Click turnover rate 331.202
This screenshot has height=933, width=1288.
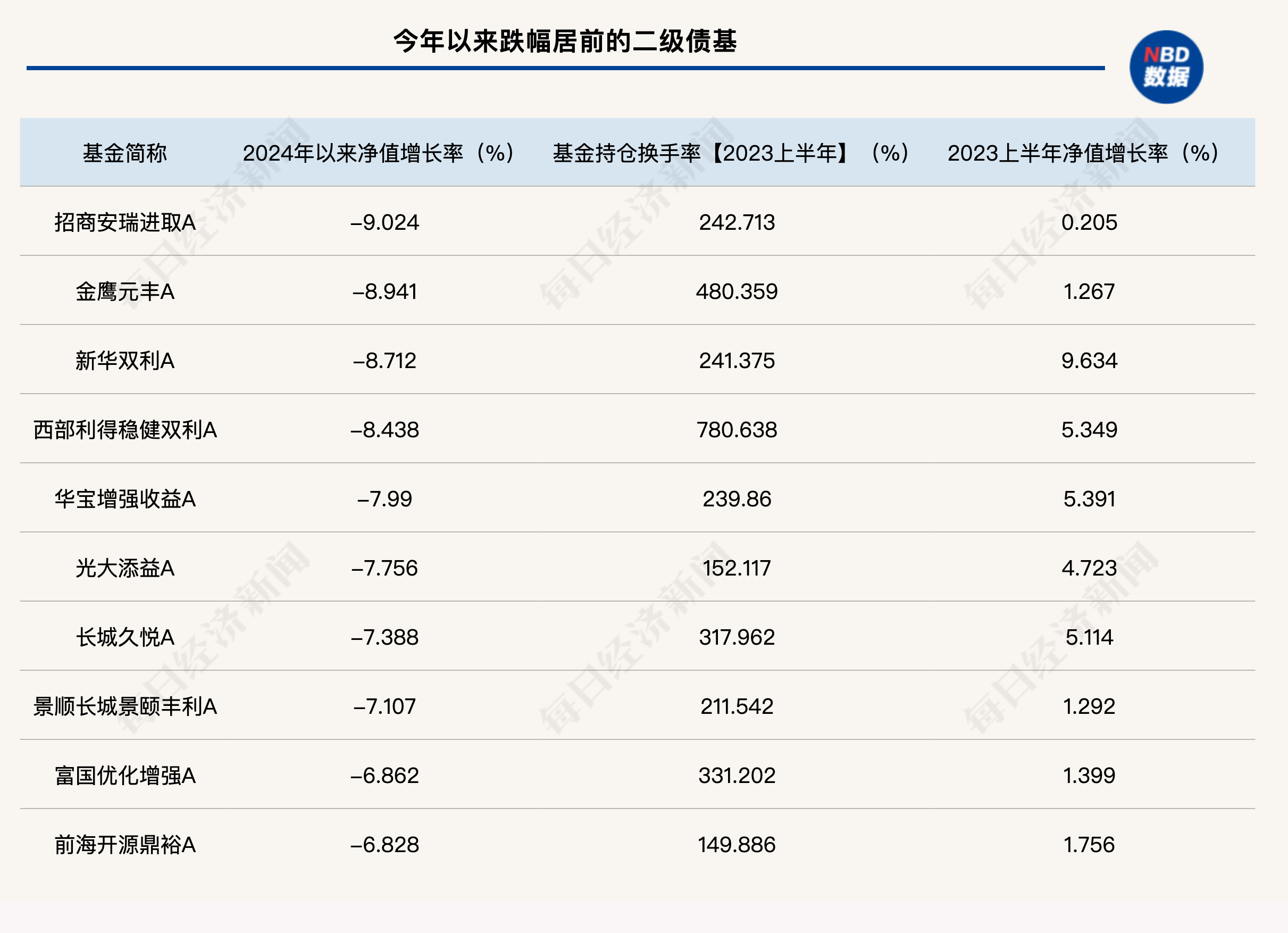click(x=737, y=776)
